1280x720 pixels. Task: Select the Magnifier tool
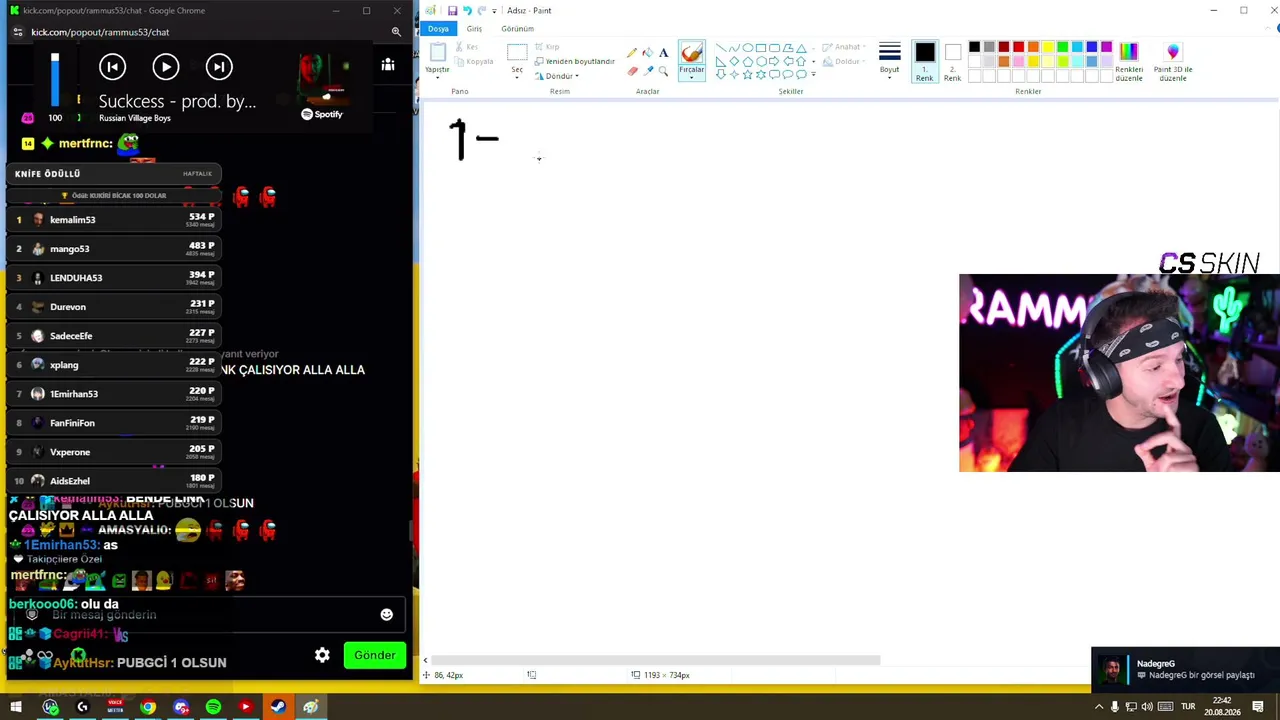tap(663, 71)
